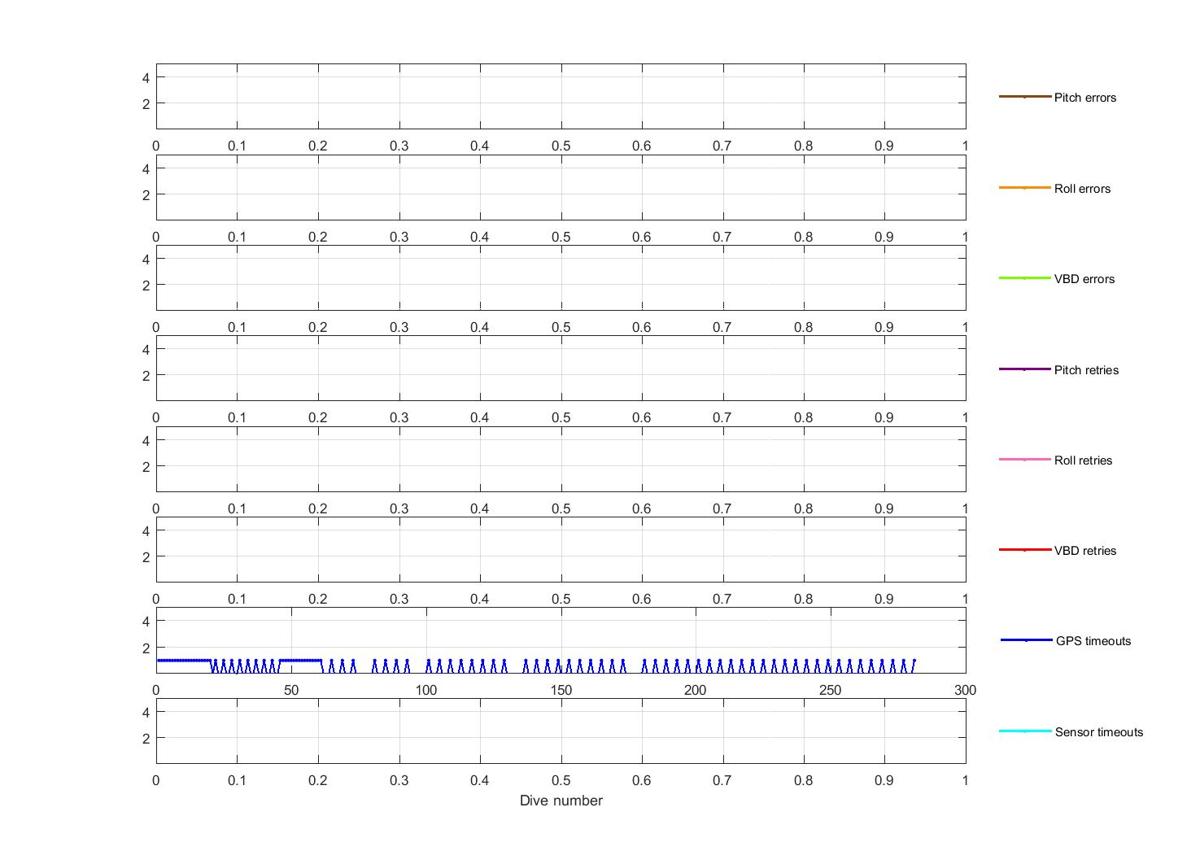Click the Pitch errors legend label
This screenshot has height=859, width=1200.
[x=1085, y=98]
